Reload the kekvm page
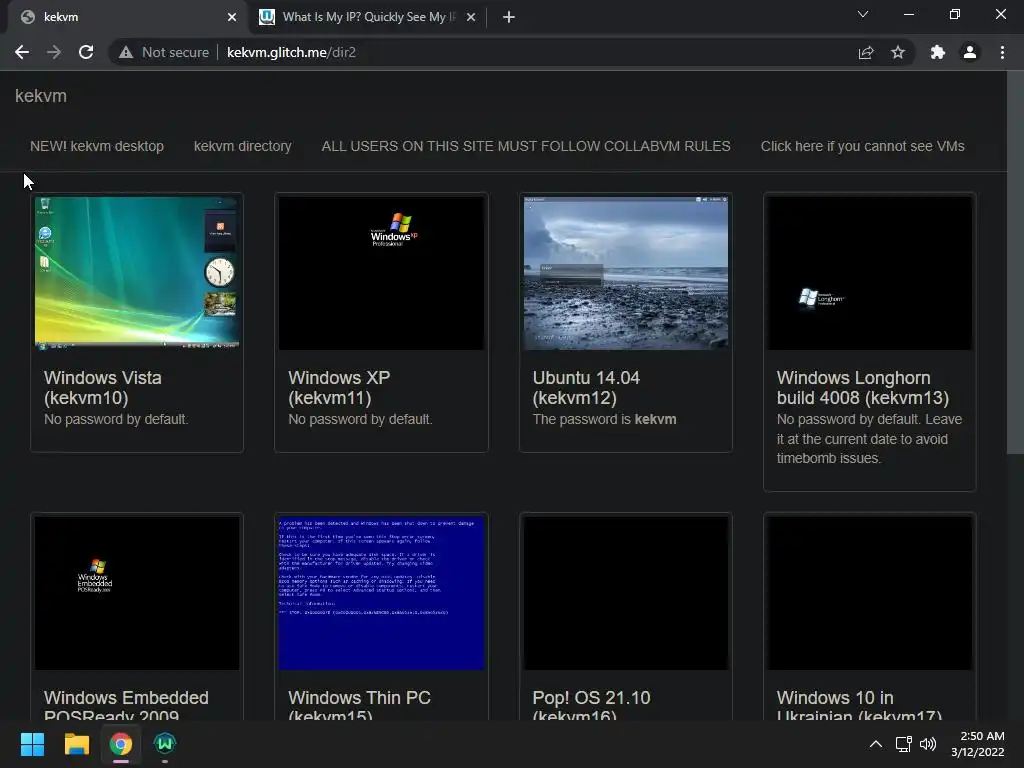This screenshot has width=1024, height=768. (x=86, y=52)
